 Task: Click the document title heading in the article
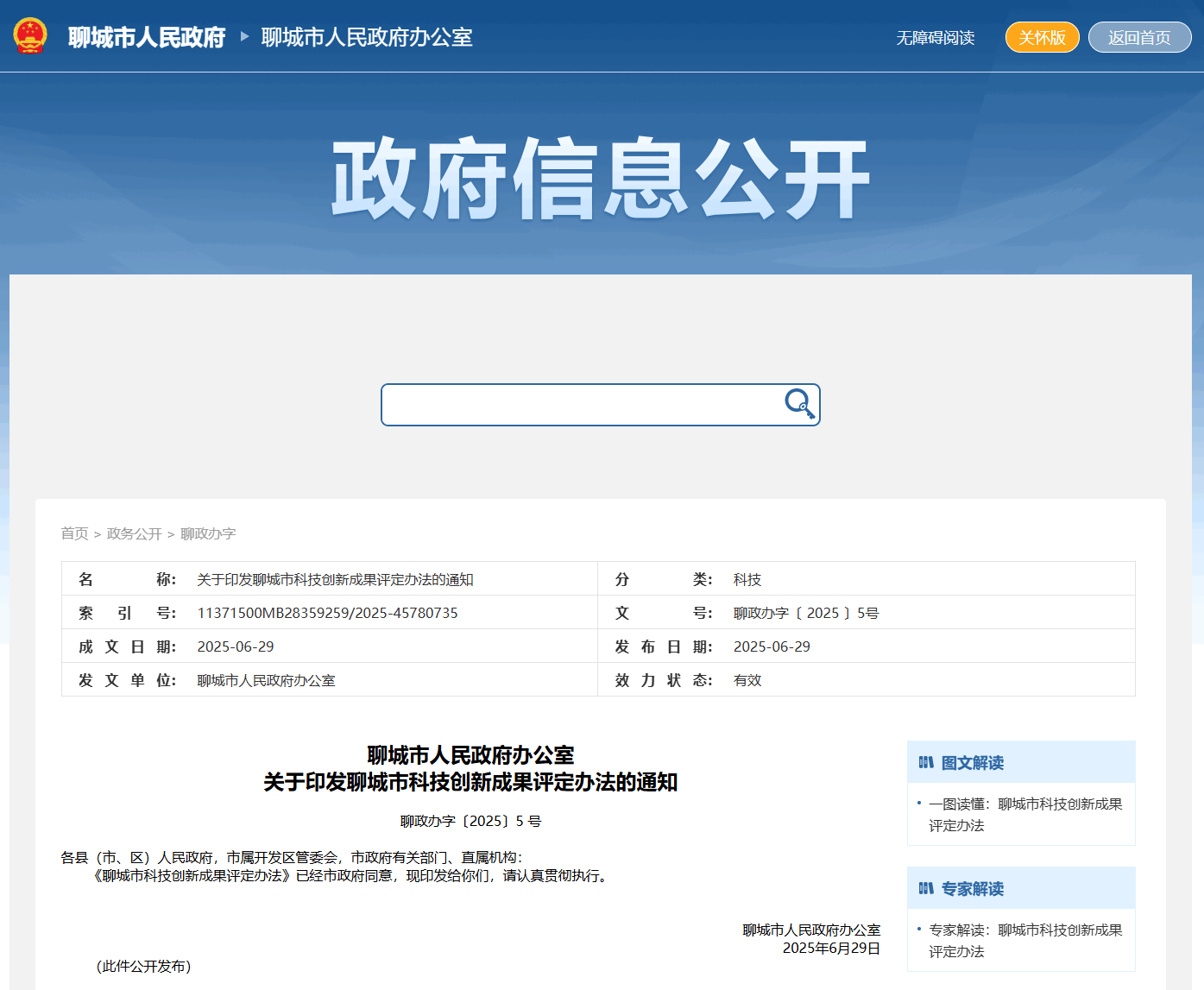click(470, 769)
